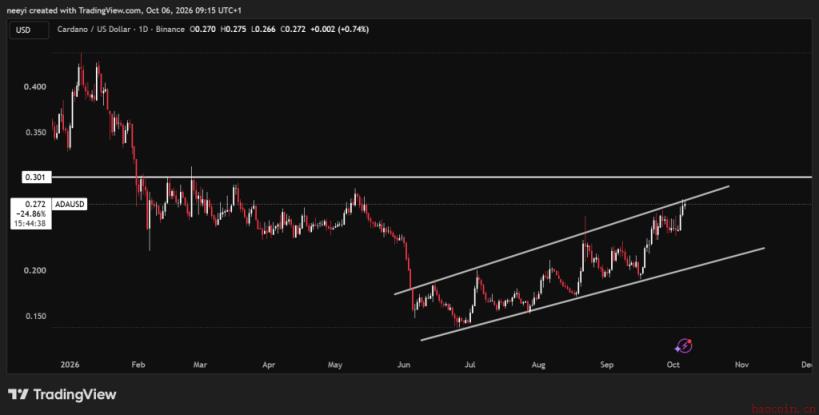This screenshot has height=415, width=819.
Task: Click the TradingView logo at bottom left
Action: click(62, 395)
